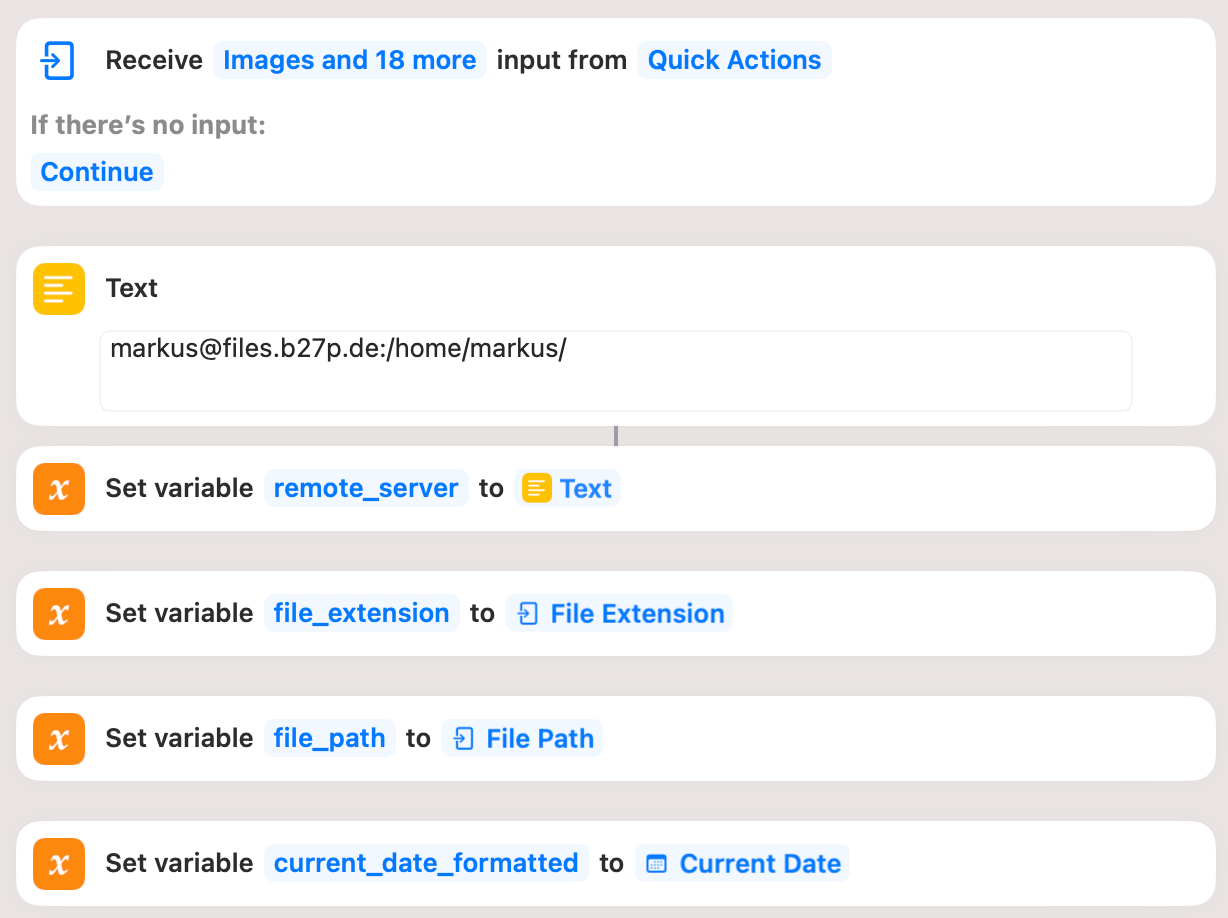This screenshot has width=1228, height=918.
Task: Click the variable icon on the file_path row
Action: [58, 738]
